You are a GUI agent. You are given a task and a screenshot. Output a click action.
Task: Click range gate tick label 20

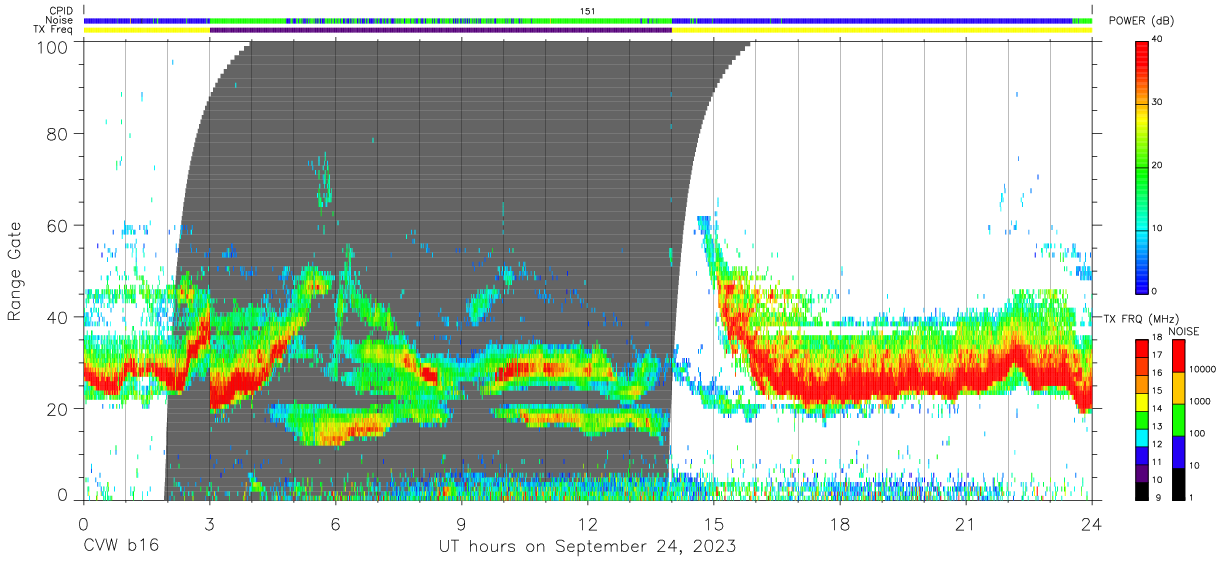[58, 409]
